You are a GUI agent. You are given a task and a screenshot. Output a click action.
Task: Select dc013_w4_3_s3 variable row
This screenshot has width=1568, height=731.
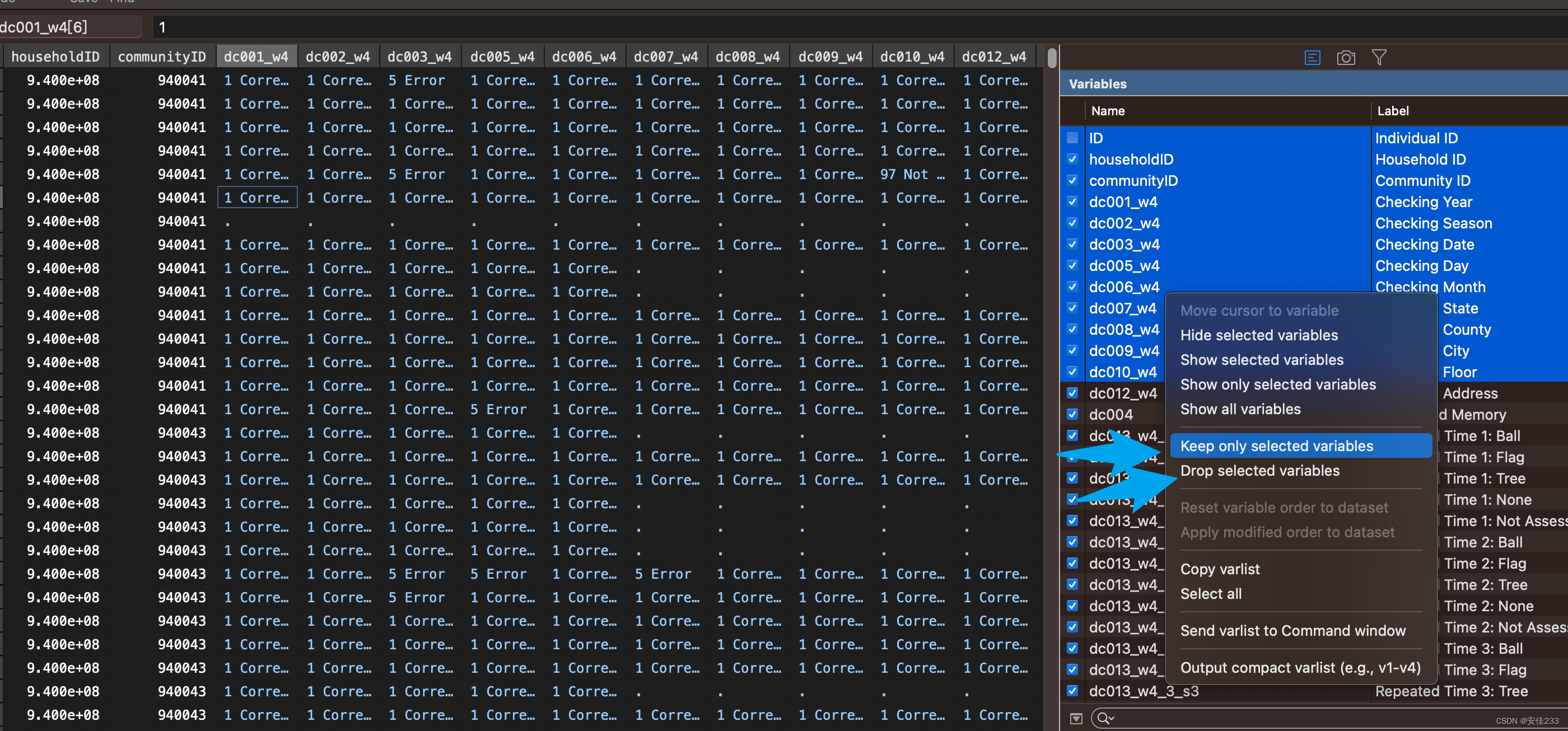[1143, 691]
